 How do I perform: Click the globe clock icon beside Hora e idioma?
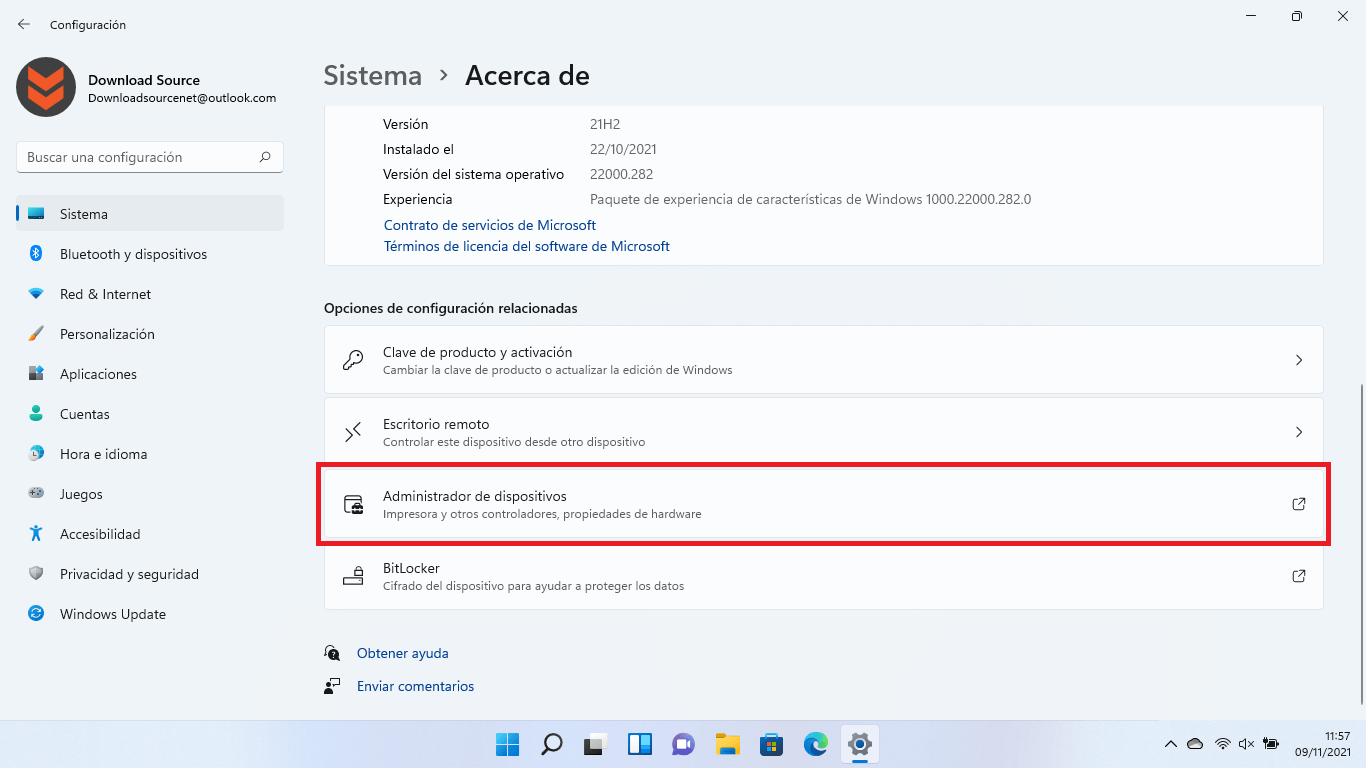(36, 454)
